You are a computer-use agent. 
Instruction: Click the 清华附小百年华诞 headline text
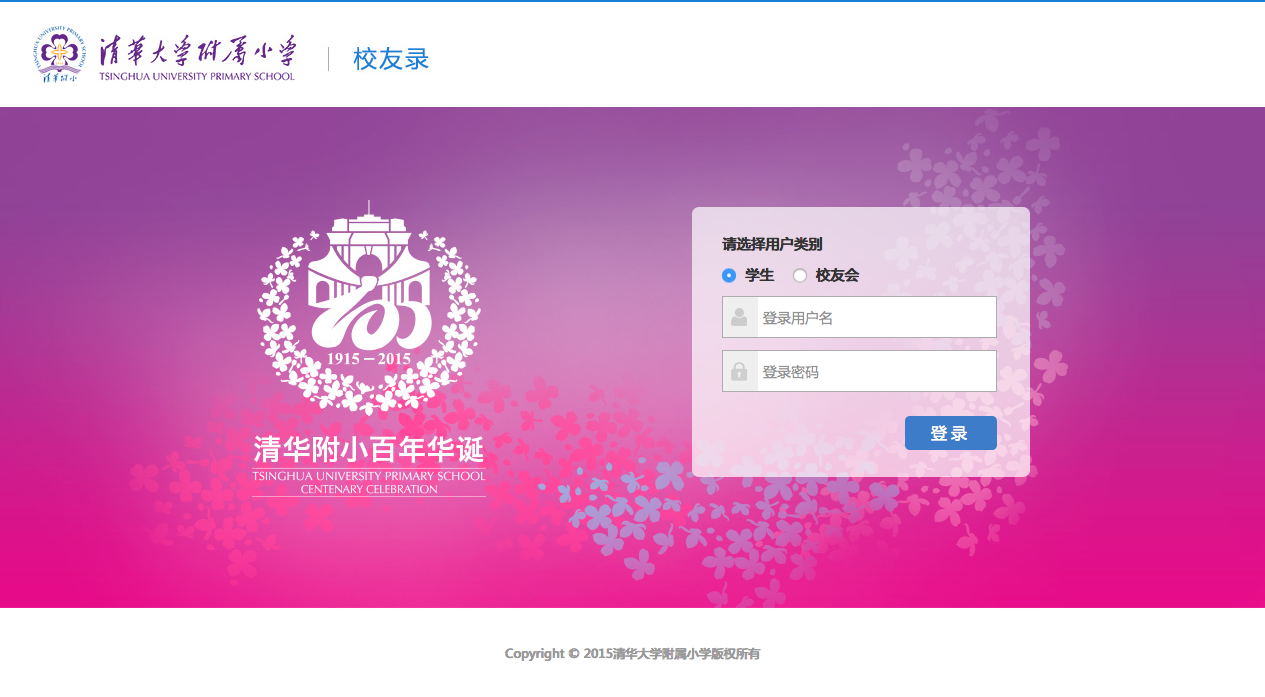369,447
